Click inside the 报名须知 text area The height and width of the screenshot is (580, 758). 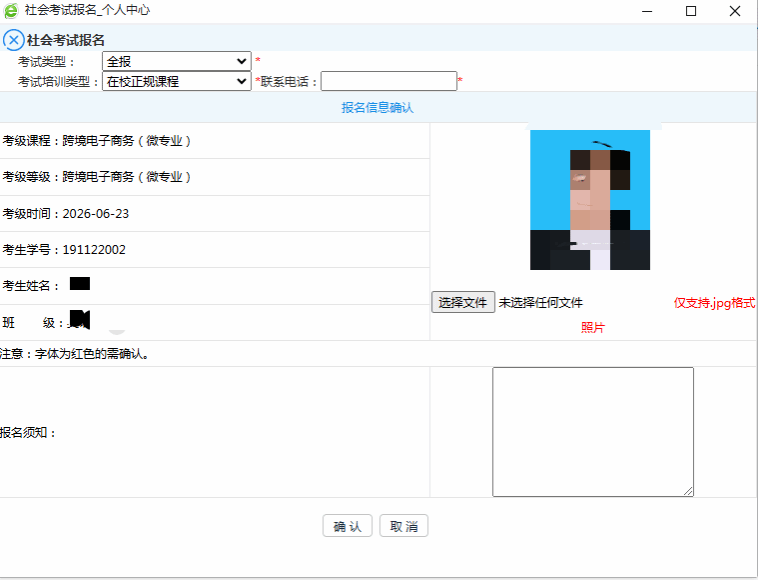coord(592,431)
